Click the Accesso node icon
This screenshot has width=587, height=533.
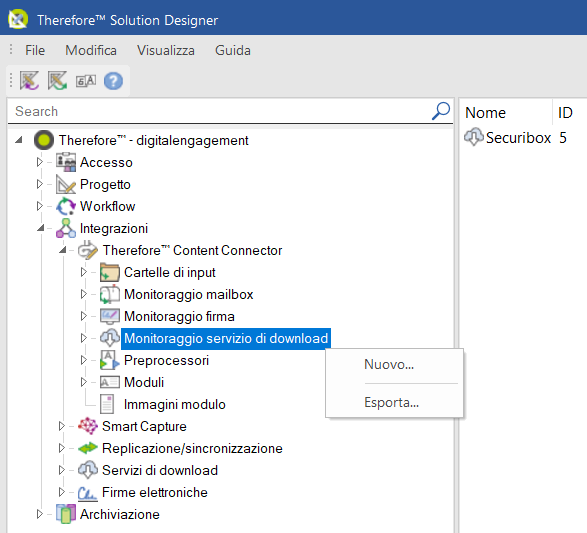coord(66,162)
